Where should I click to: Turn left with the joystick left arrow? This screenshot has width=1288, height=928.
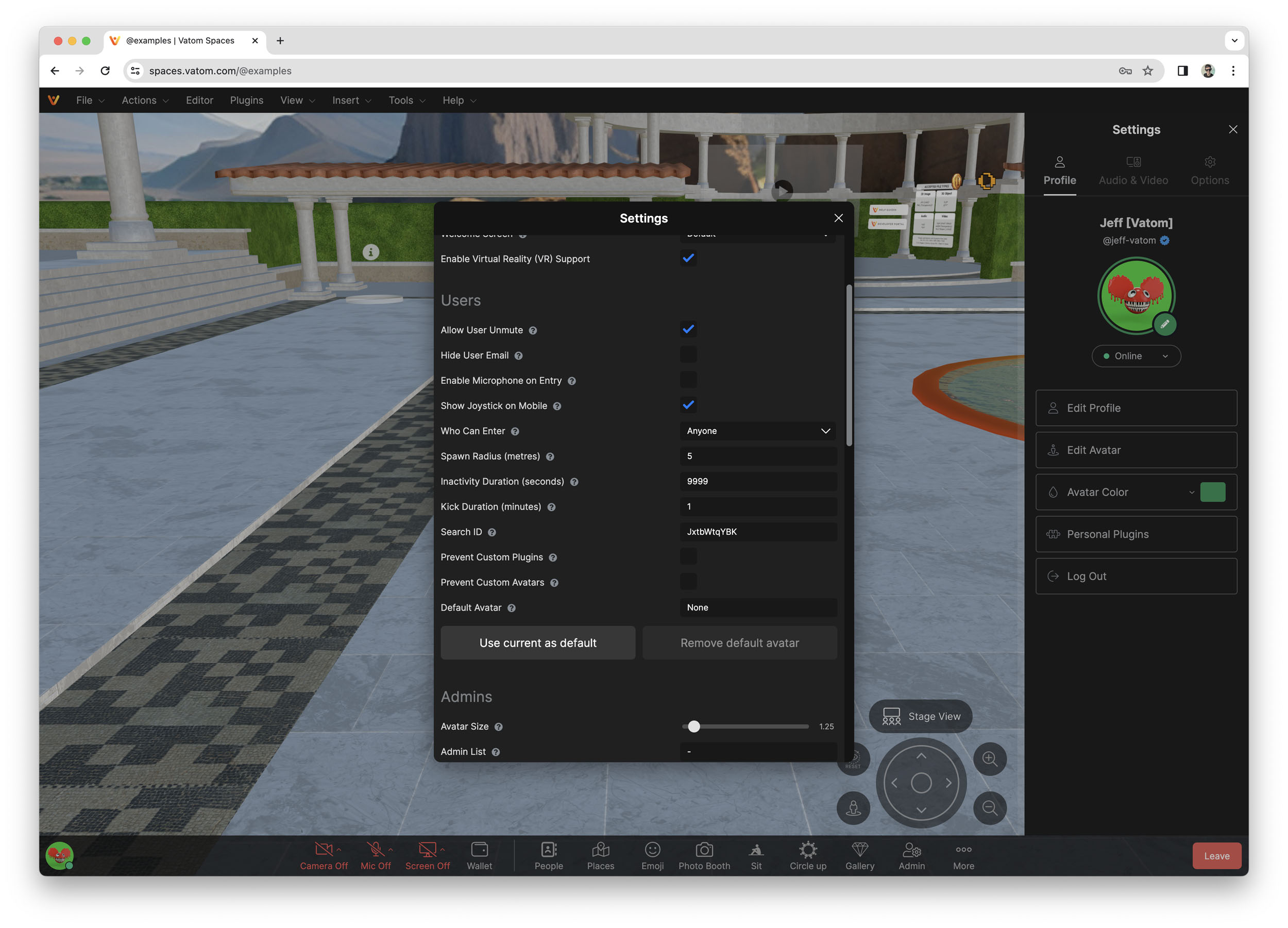(894, 783)
